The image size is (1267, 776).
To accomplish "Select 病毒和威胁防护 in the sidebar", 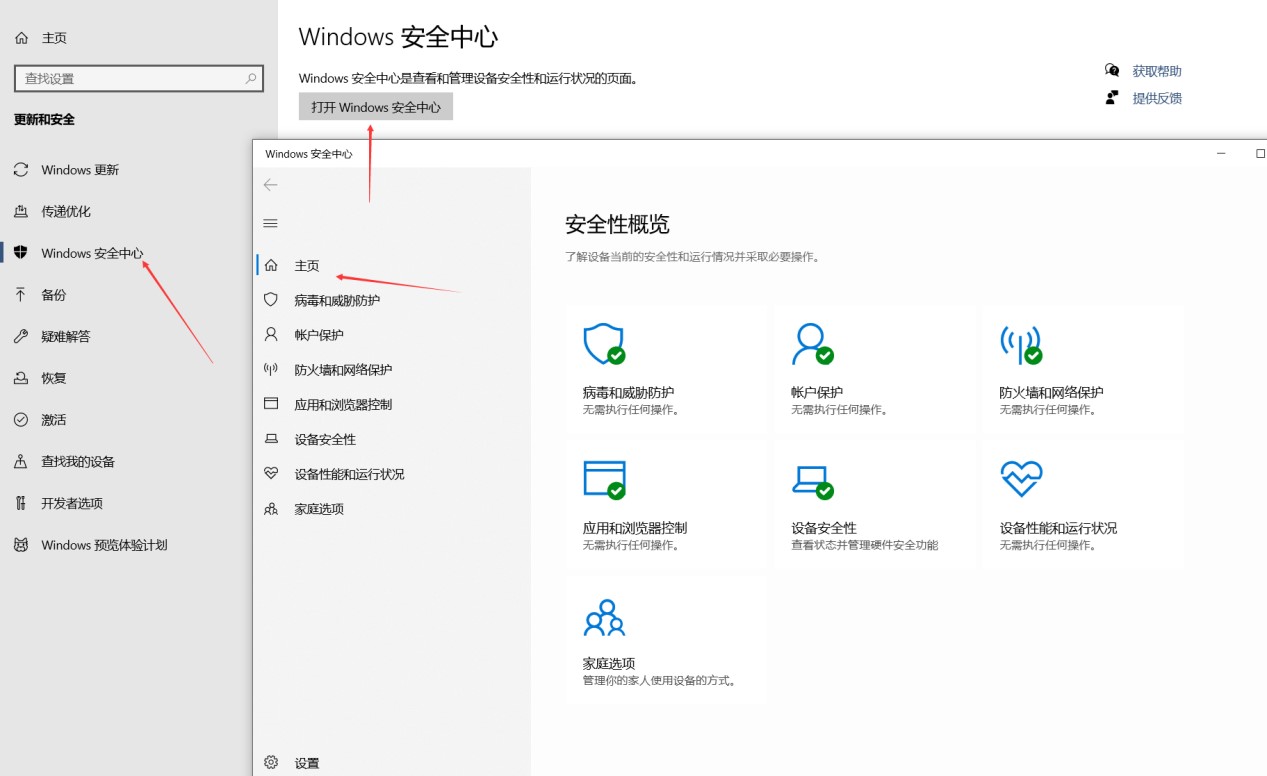I will pyautogui.click(x=336, y=300).
